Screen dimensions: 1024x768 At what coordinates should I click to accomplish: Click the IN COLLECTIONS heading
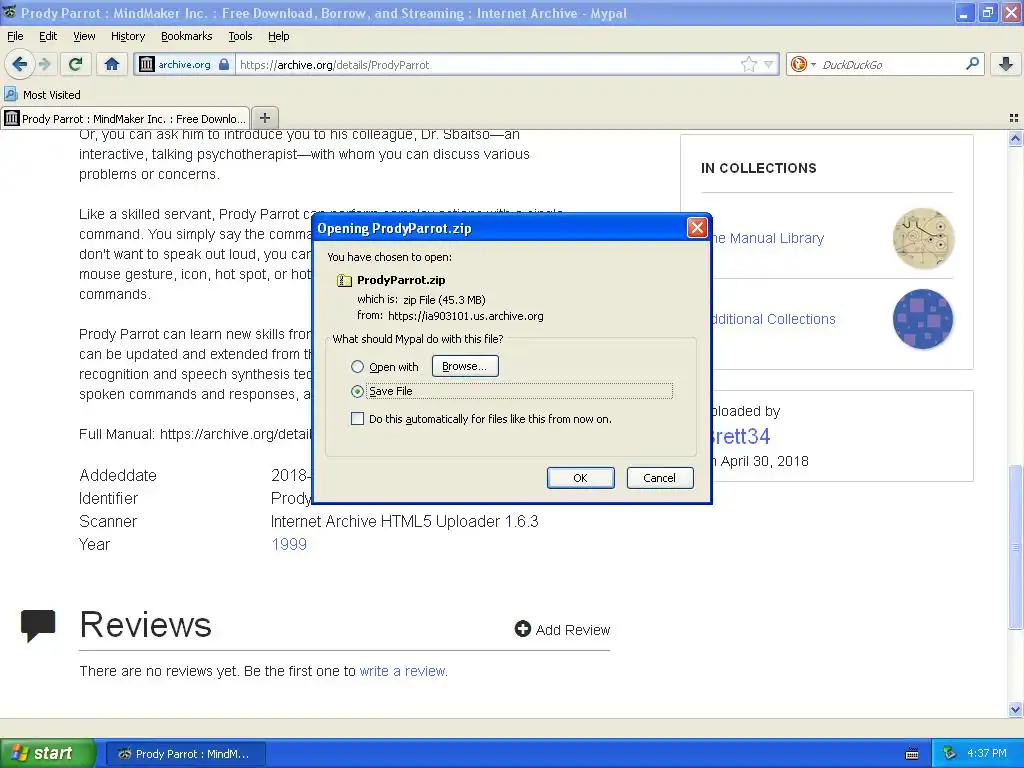759,168
